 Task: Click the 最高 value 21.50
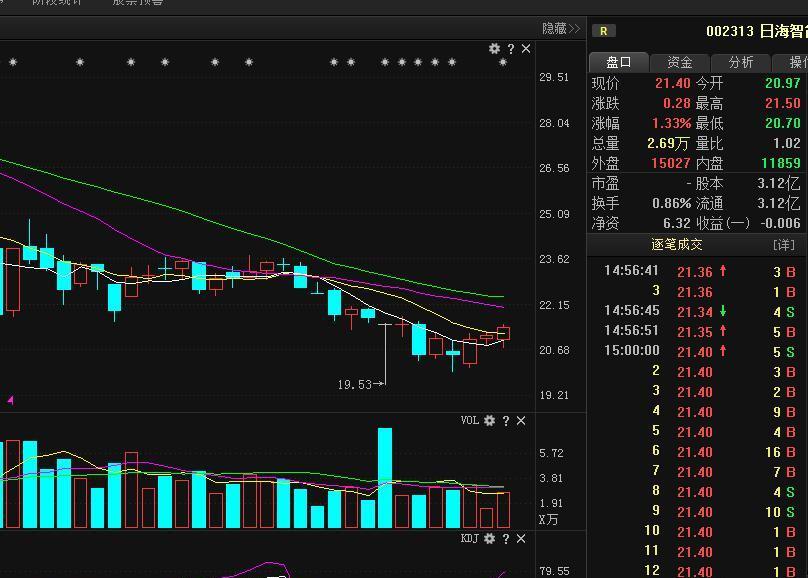(x=783, y=104)
